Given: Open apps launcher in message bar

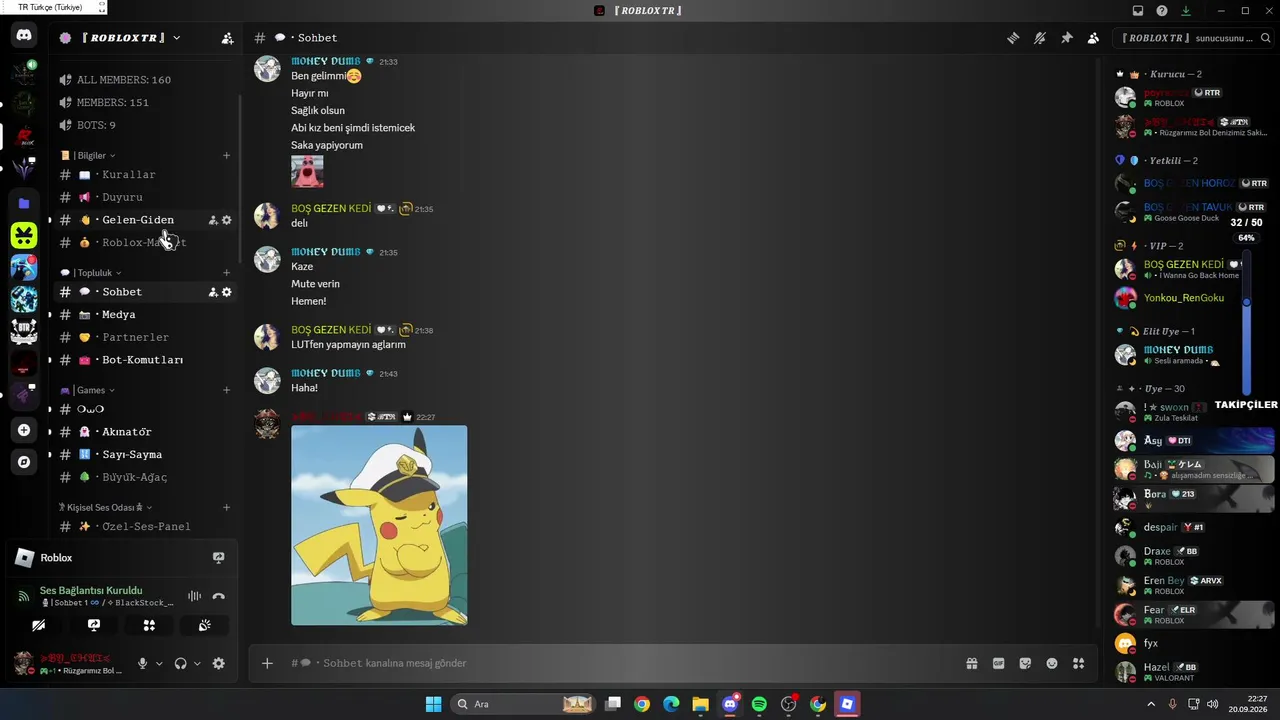Looking at the screenshot, I should coord(1079,663).
